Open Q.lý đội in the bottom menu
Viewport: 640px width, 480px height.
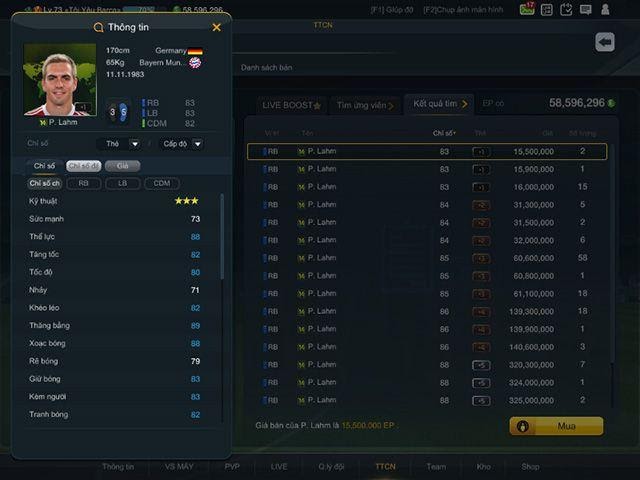click(x=331, y=467)
